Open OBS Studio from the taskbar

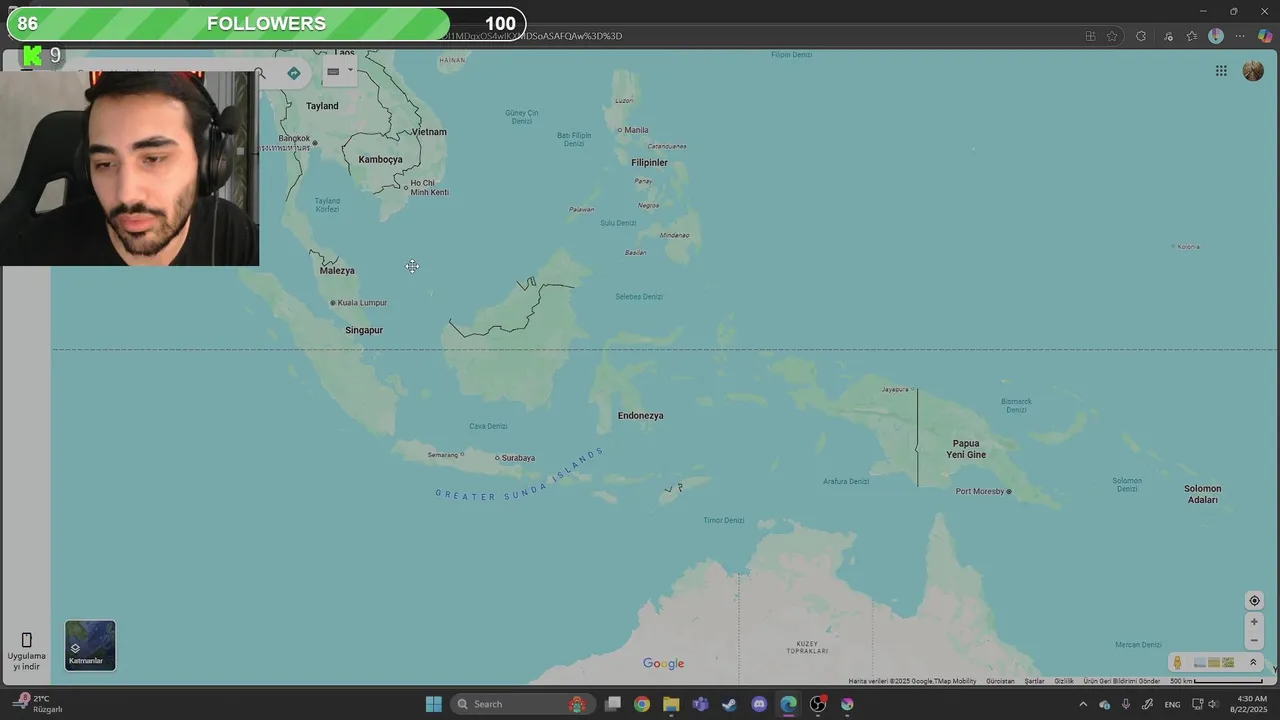818,704
